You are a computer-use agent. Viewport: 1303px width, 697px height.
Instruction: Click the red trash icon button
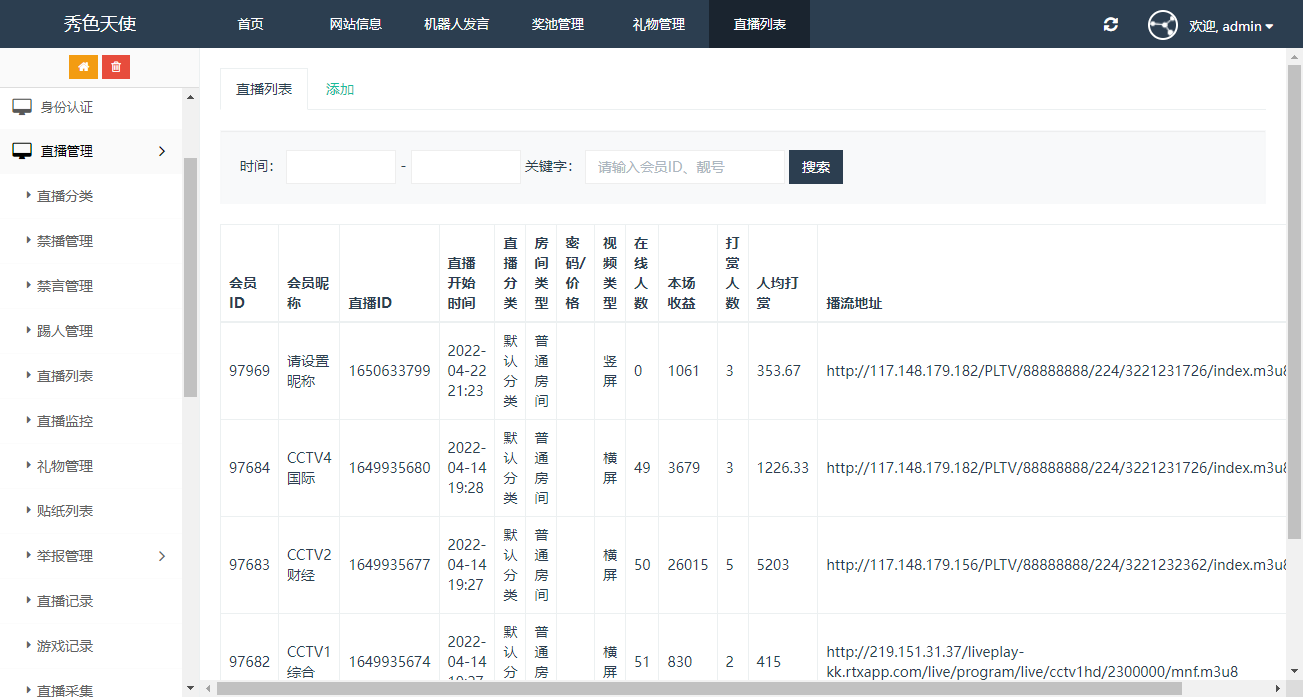(116, 67)
